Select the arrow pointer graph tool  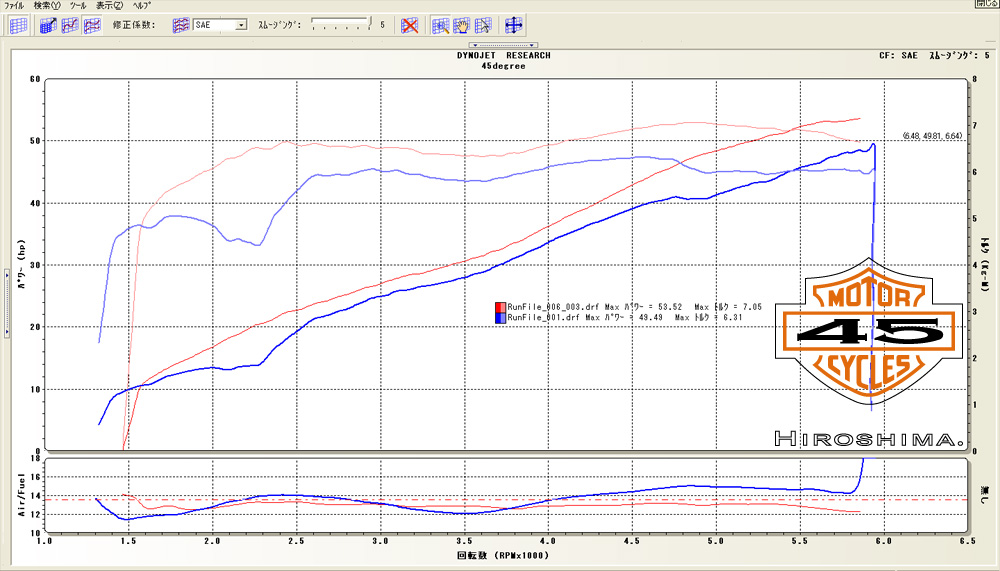(x=484, y=25)
